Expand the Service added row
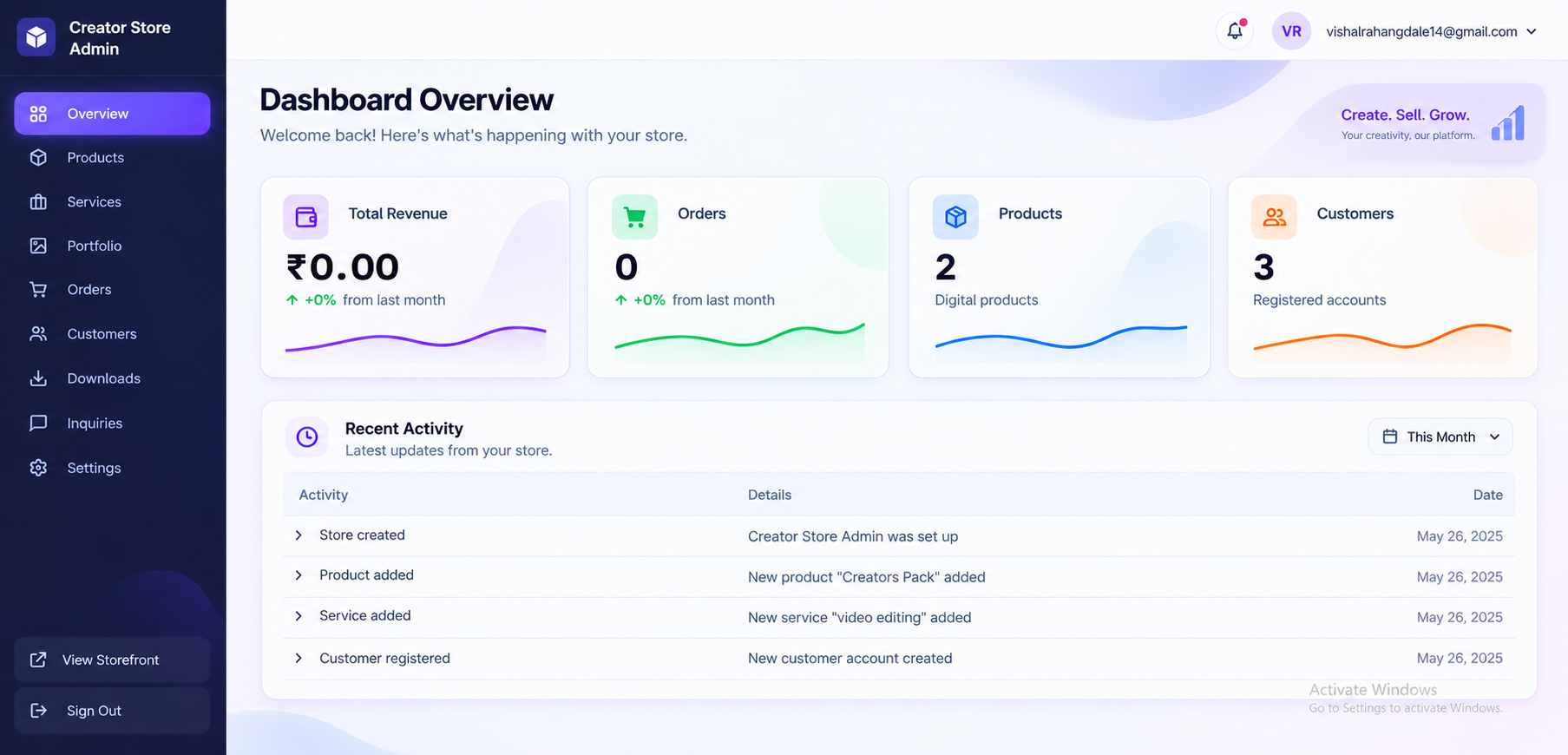This screenshot has height=755, width=1568. [299, 616]
